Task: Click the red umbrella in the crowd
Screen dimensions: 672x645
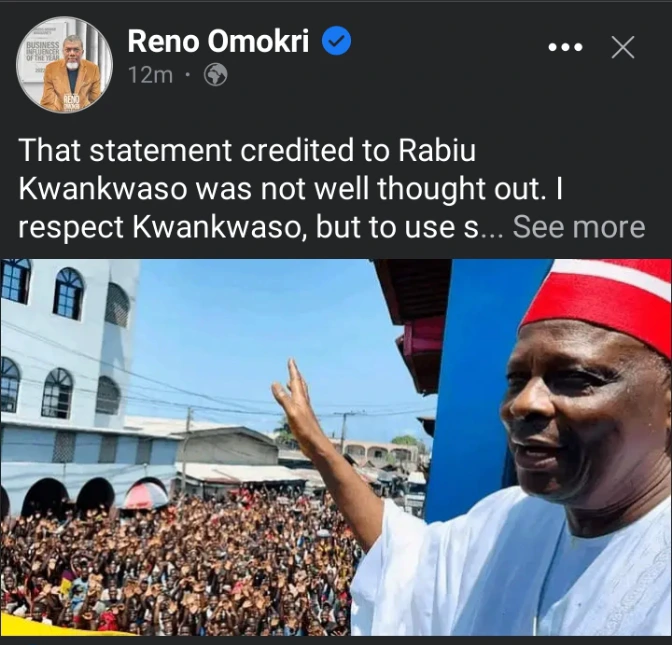Action: tap(146, 496)
